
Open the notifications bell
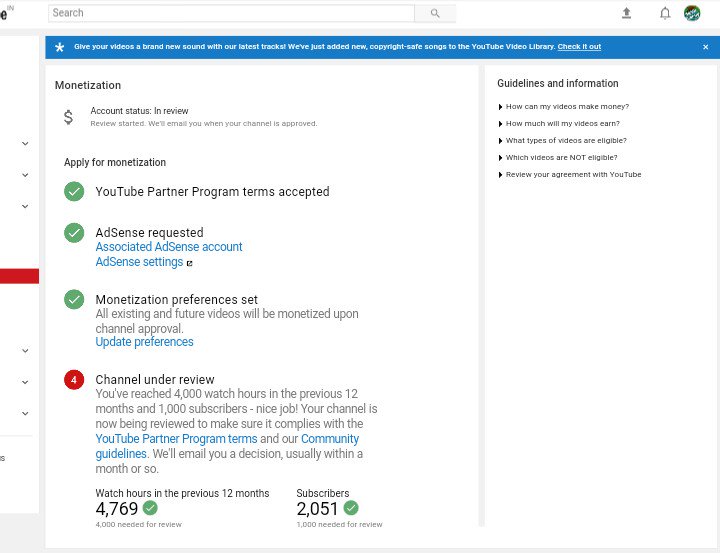click(x=665, y=13)
